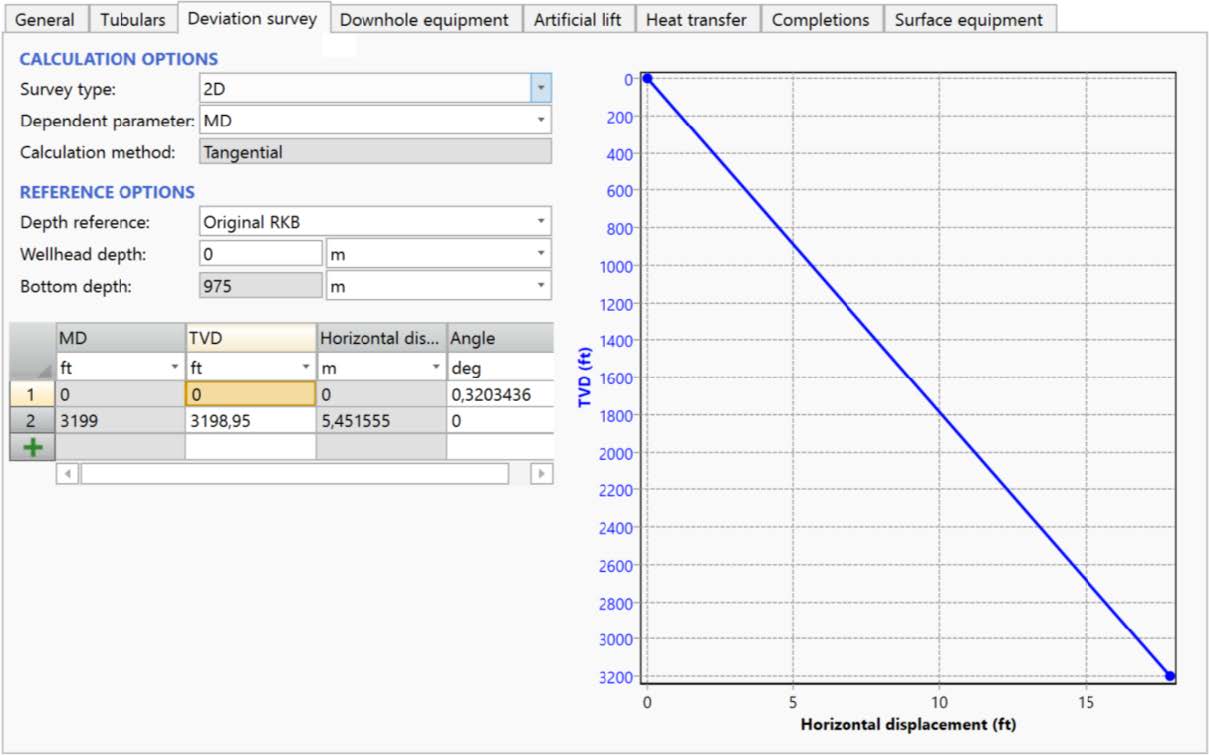The height and width of the screenshot is (755, 1209).
Task: Go to the Artificial lift tab
Action: tap(577, 20)
